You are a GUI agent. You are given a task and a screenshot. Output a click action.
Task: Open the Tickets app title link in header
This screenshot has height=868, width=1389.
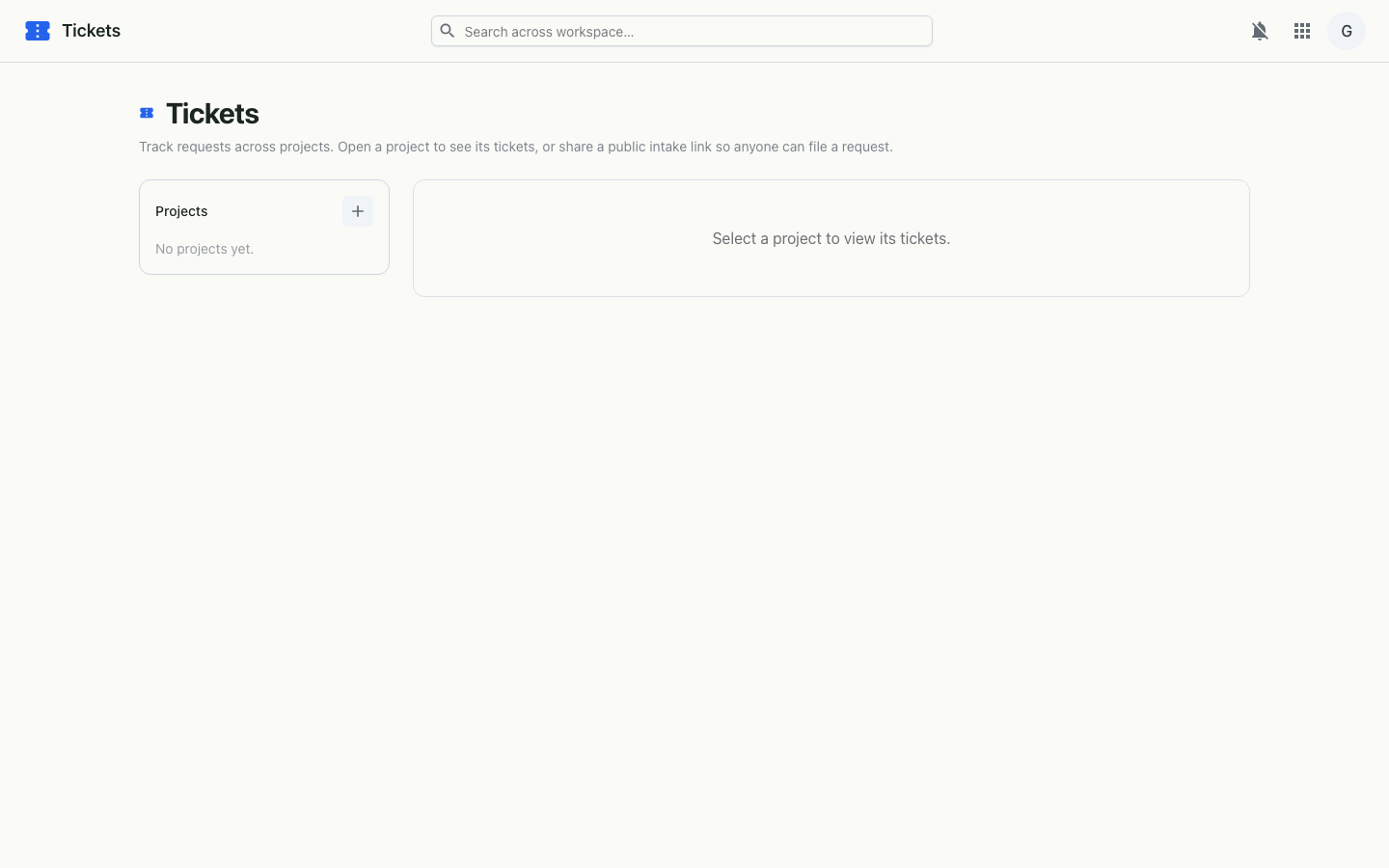[x=92, y=31]
